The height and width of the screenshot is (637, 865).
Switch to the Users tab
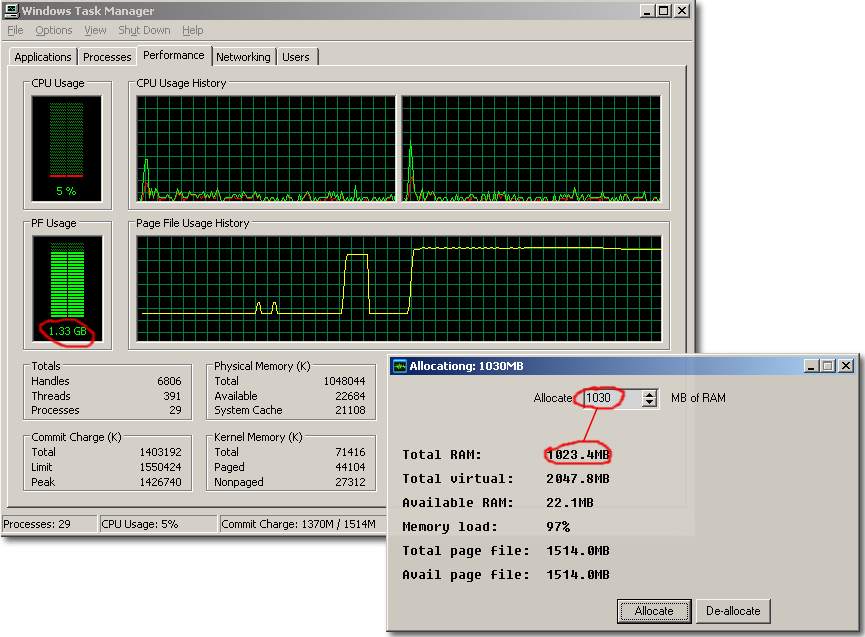point(296,57)
